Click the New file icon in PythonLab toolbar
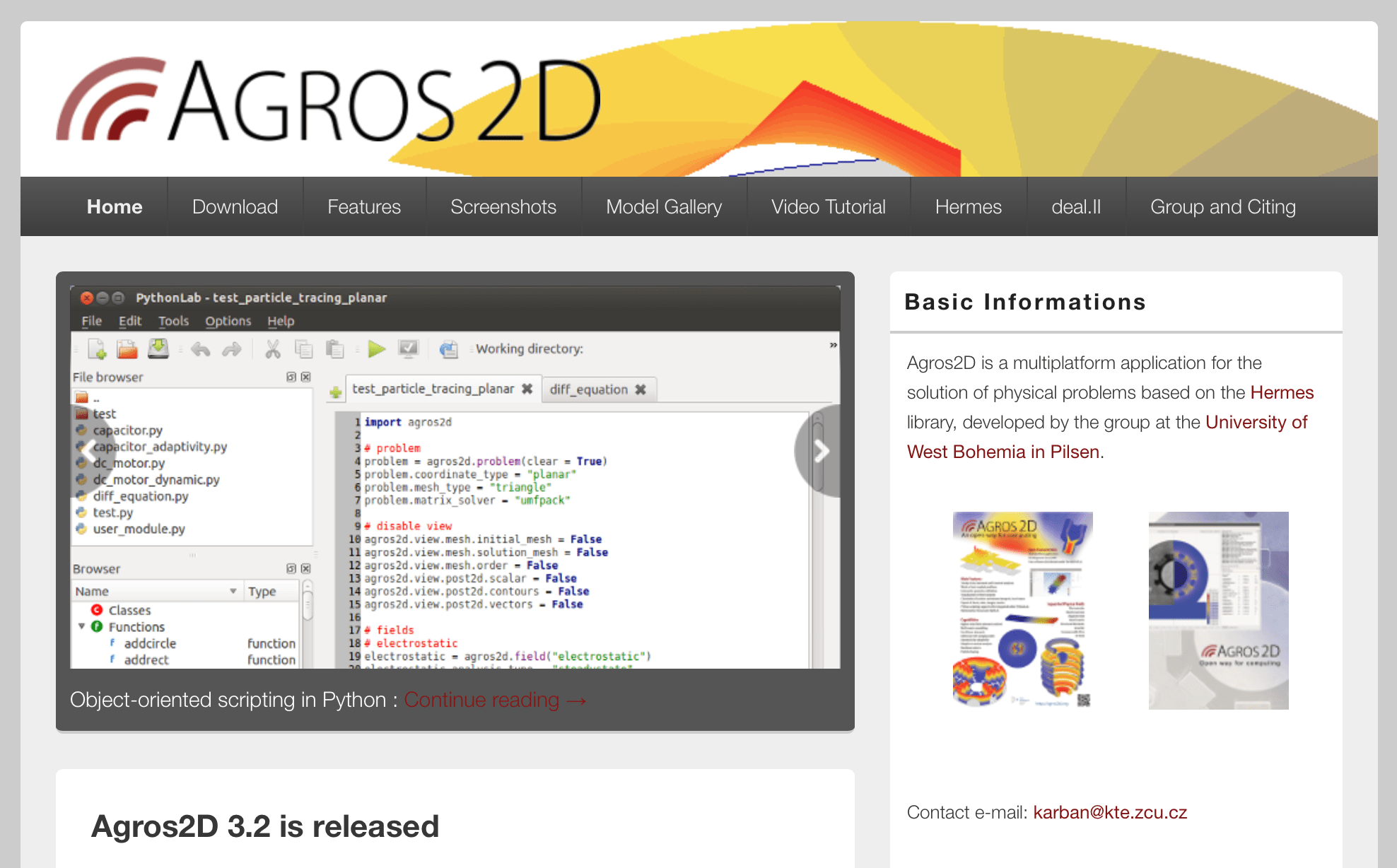 coord(97,348)
